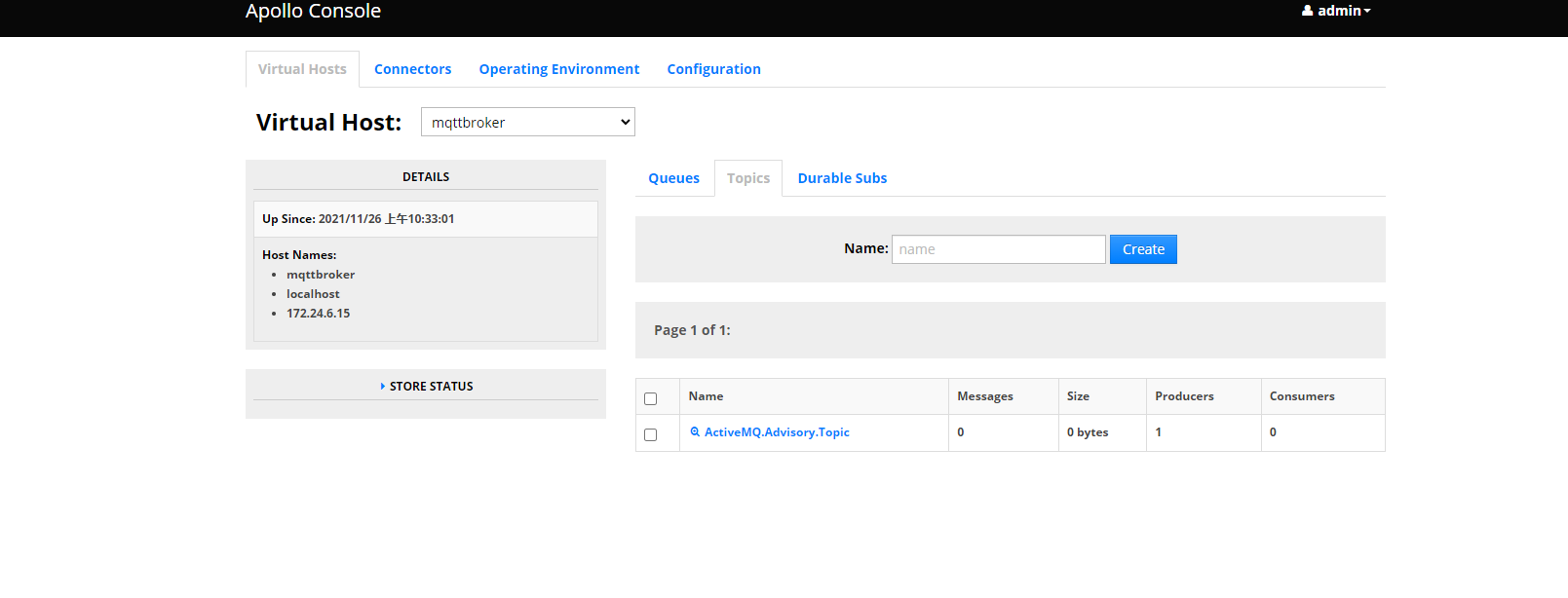Screen dimensions: 1568x598
Task: Open the Virtual Host selection dropdown
Action: tap(527, 123)
